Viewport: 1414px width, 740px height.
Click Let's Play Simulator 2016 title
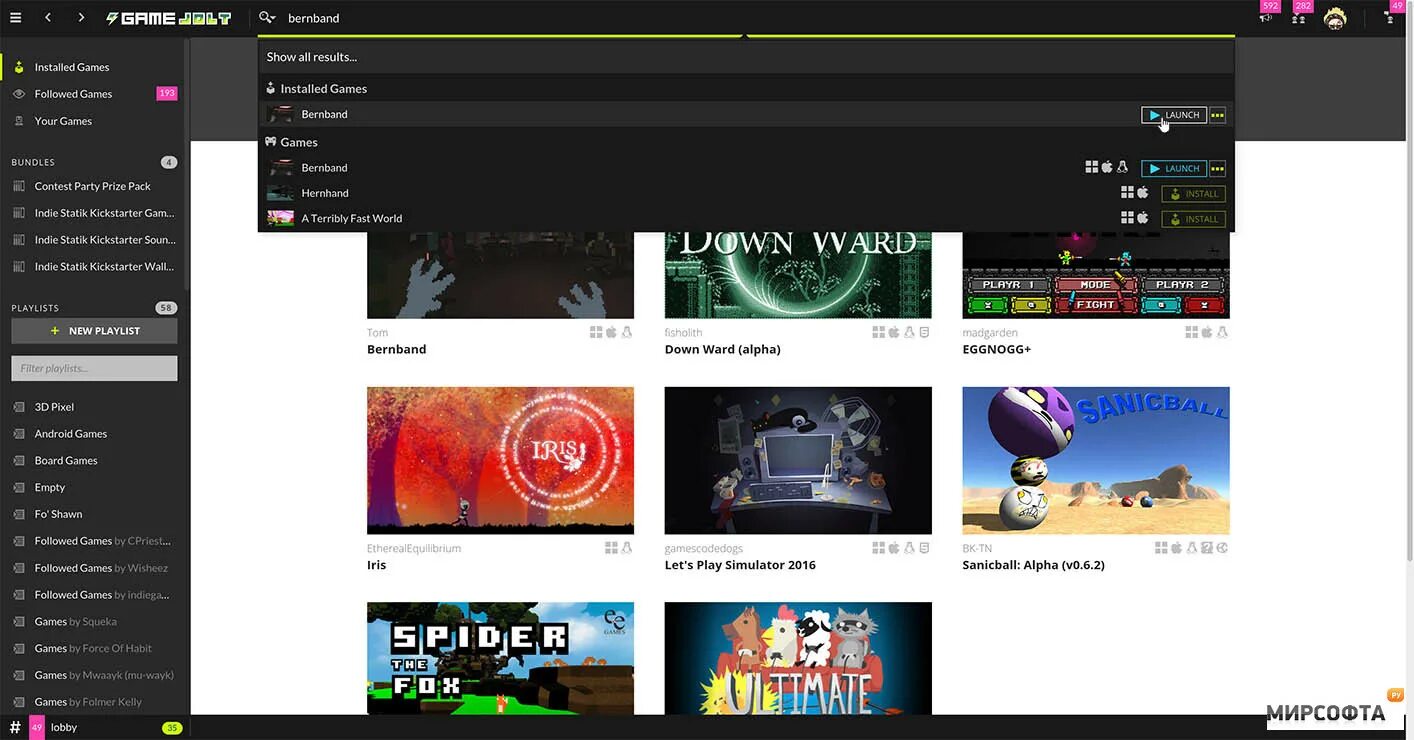740,565
